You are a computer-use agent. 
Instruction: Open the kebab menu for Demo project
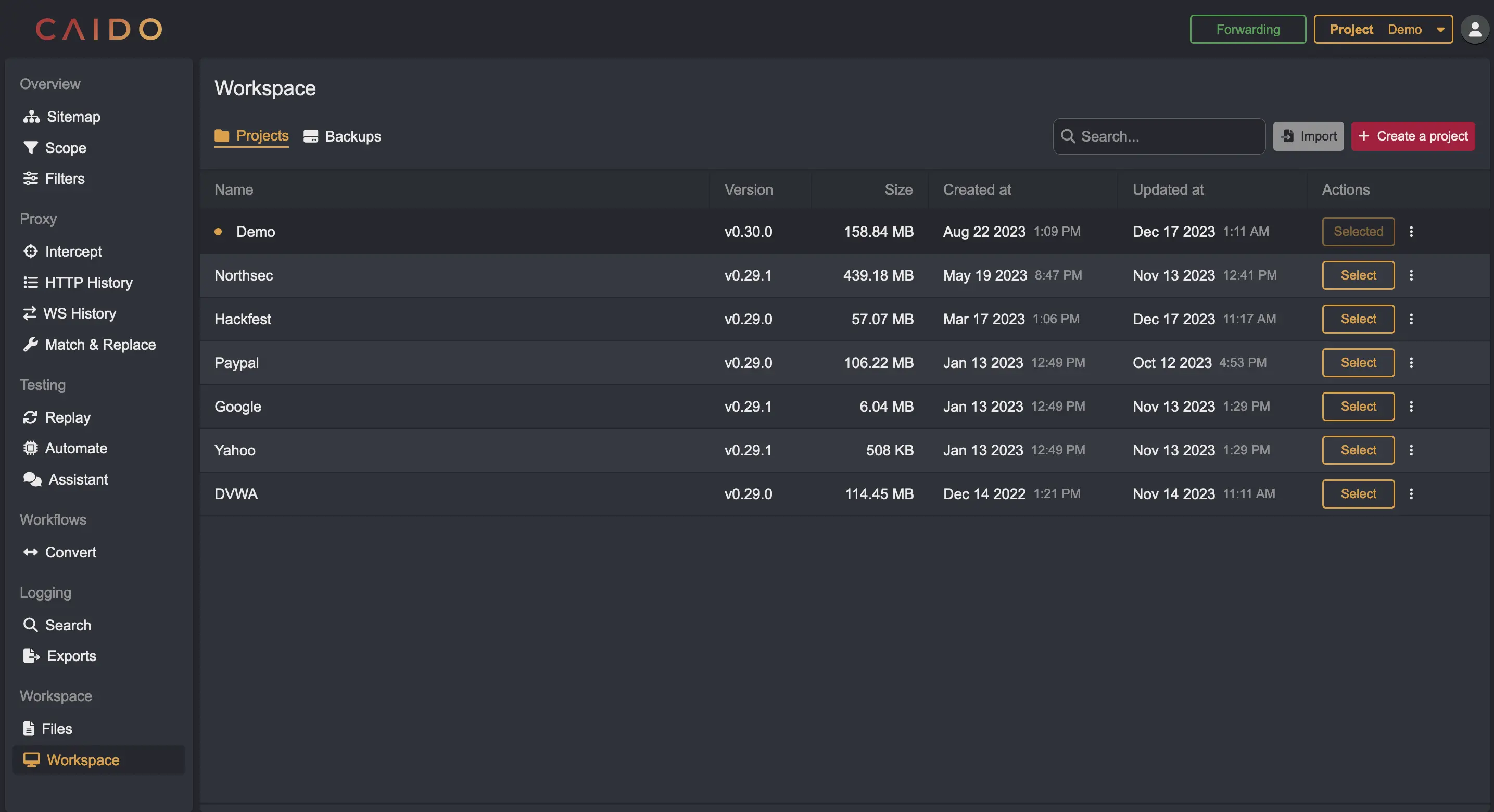1411,232
